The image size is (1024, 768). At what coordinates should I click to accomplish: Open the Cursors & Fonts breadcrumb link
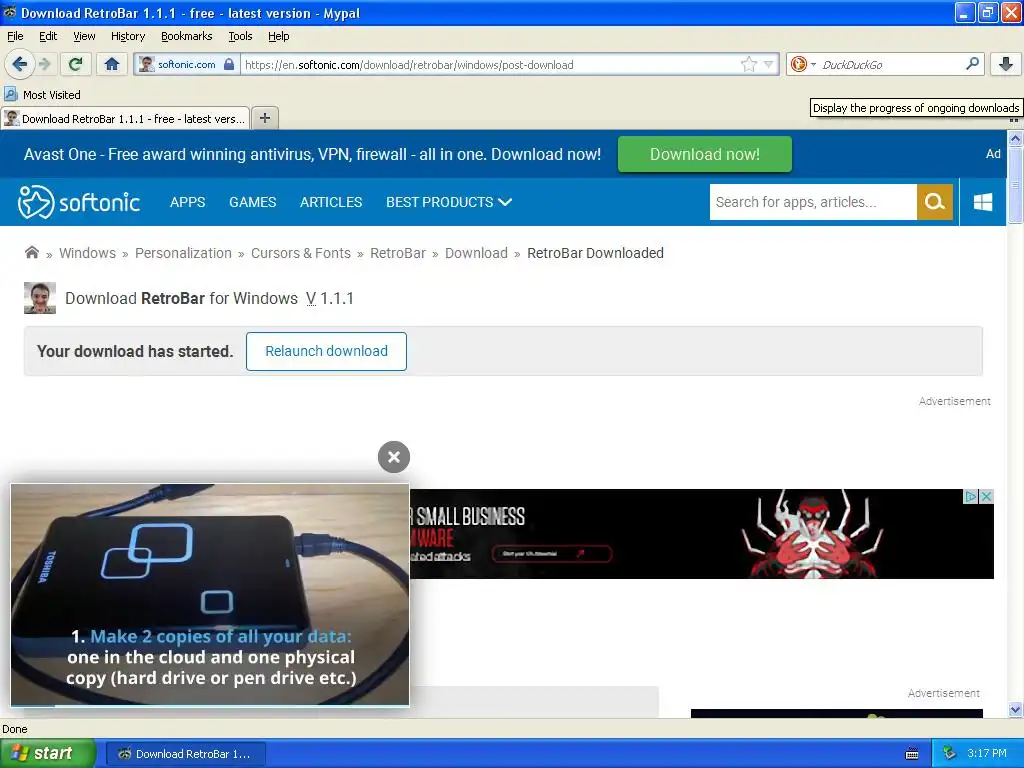pyautogui.click(x=301, y=253)
